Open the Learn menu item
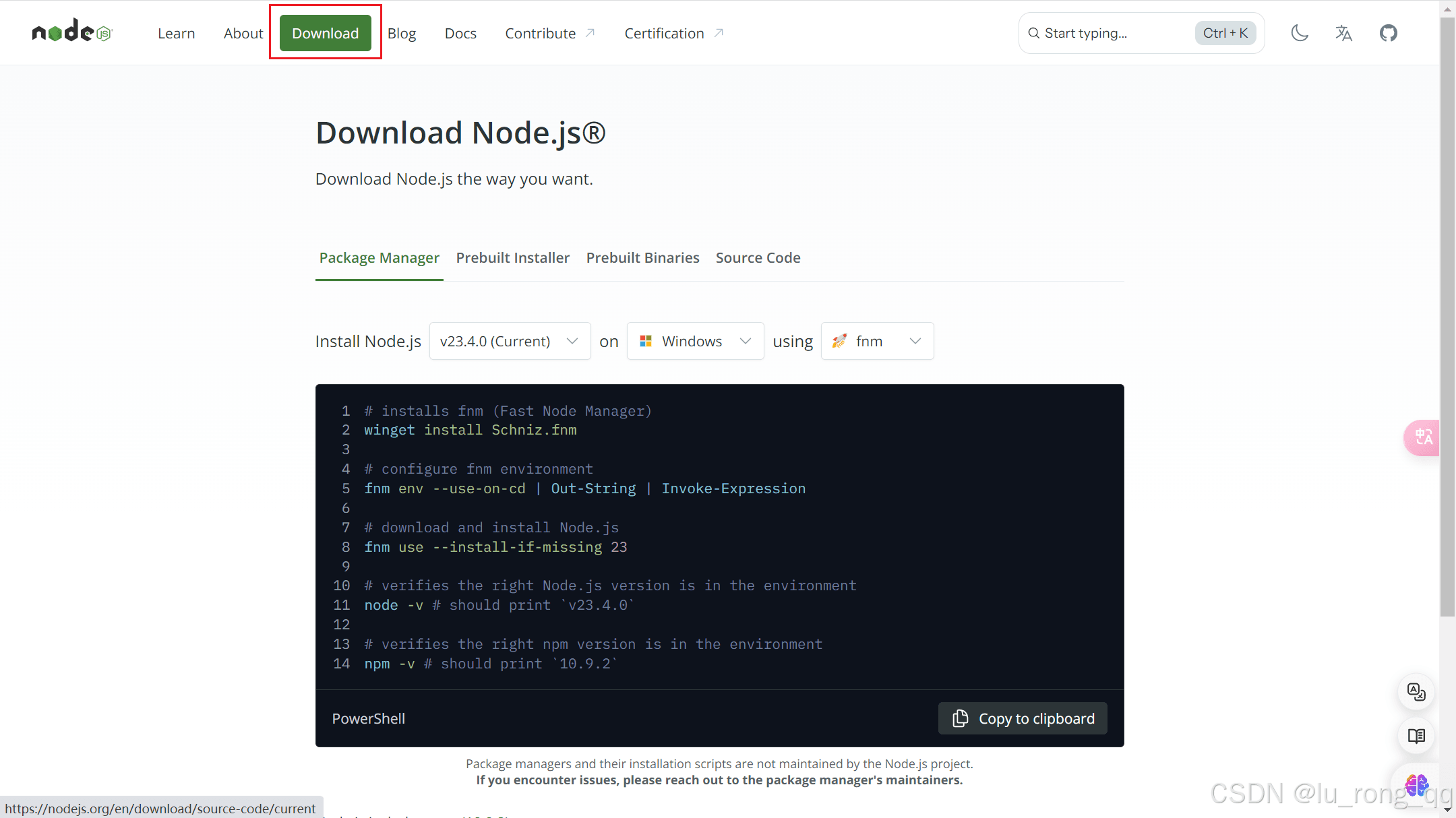The width and height of the screenshot is (1456, 818). (176, 33)
